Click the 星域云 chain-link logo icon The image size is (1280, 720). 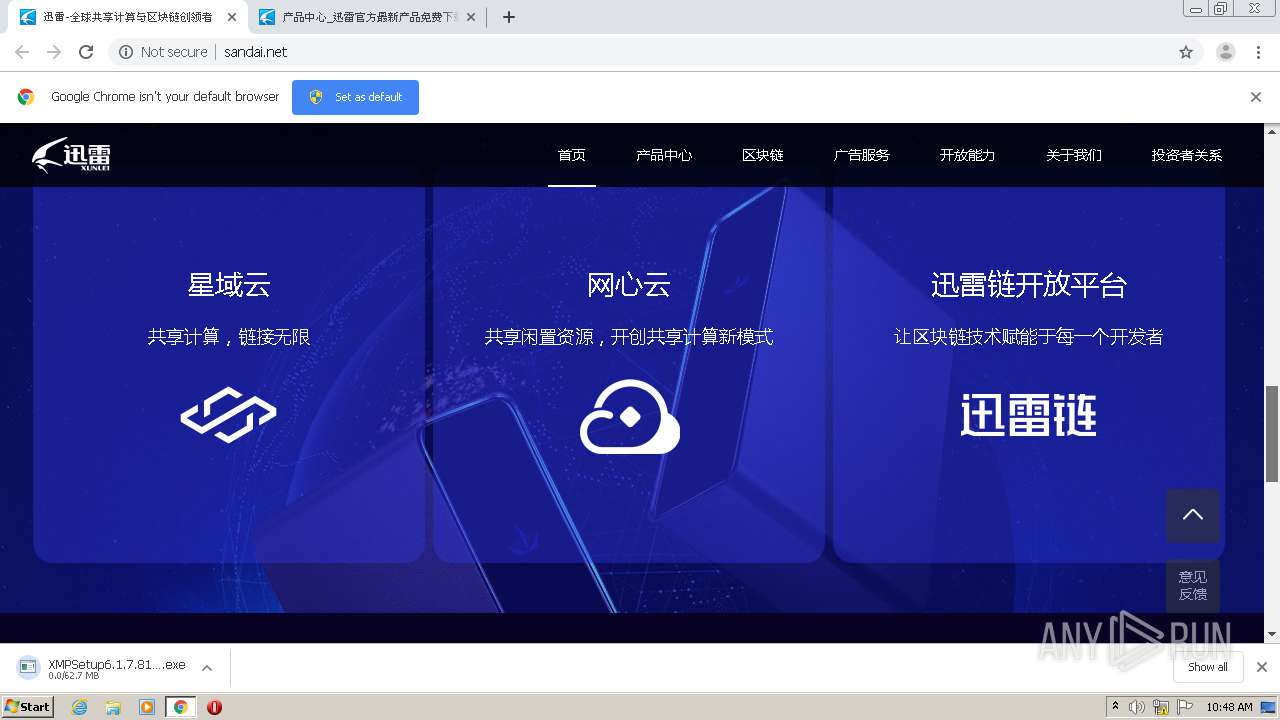pyautogui.click(x=229, y=415)
